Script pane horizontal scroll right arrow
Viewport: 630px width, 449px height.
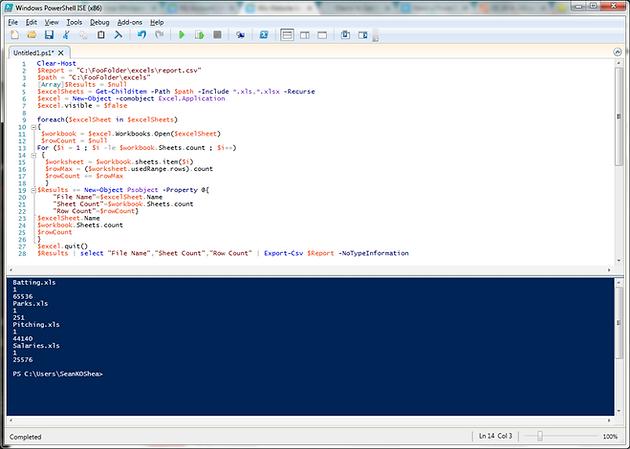tap(609, 270)
